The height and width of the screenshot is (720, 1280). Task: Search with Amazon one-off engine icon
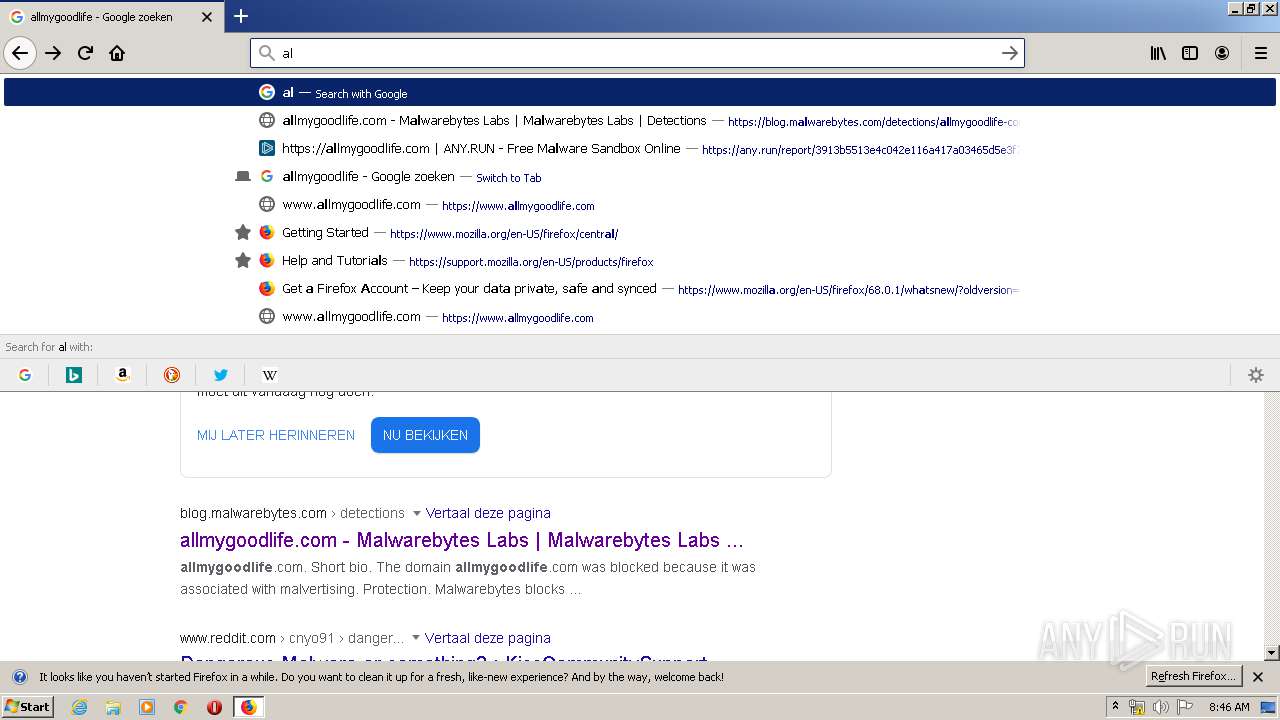coord(123,375)
